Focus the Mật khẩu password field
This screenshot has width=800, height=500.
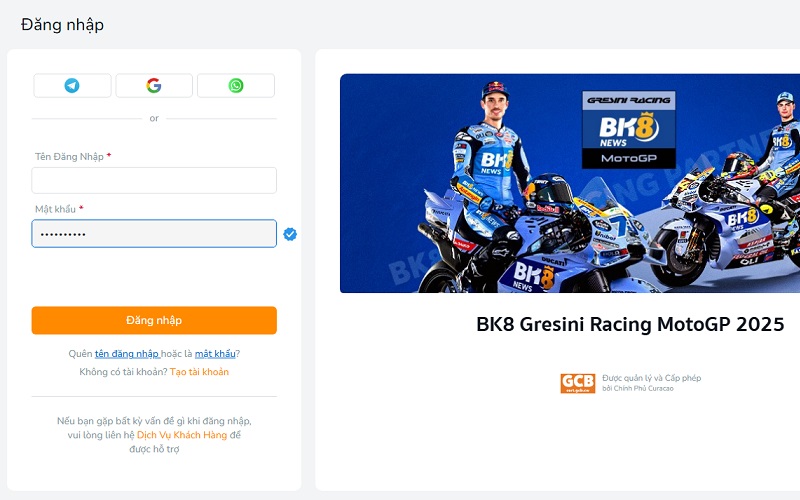tap(154, 234)
